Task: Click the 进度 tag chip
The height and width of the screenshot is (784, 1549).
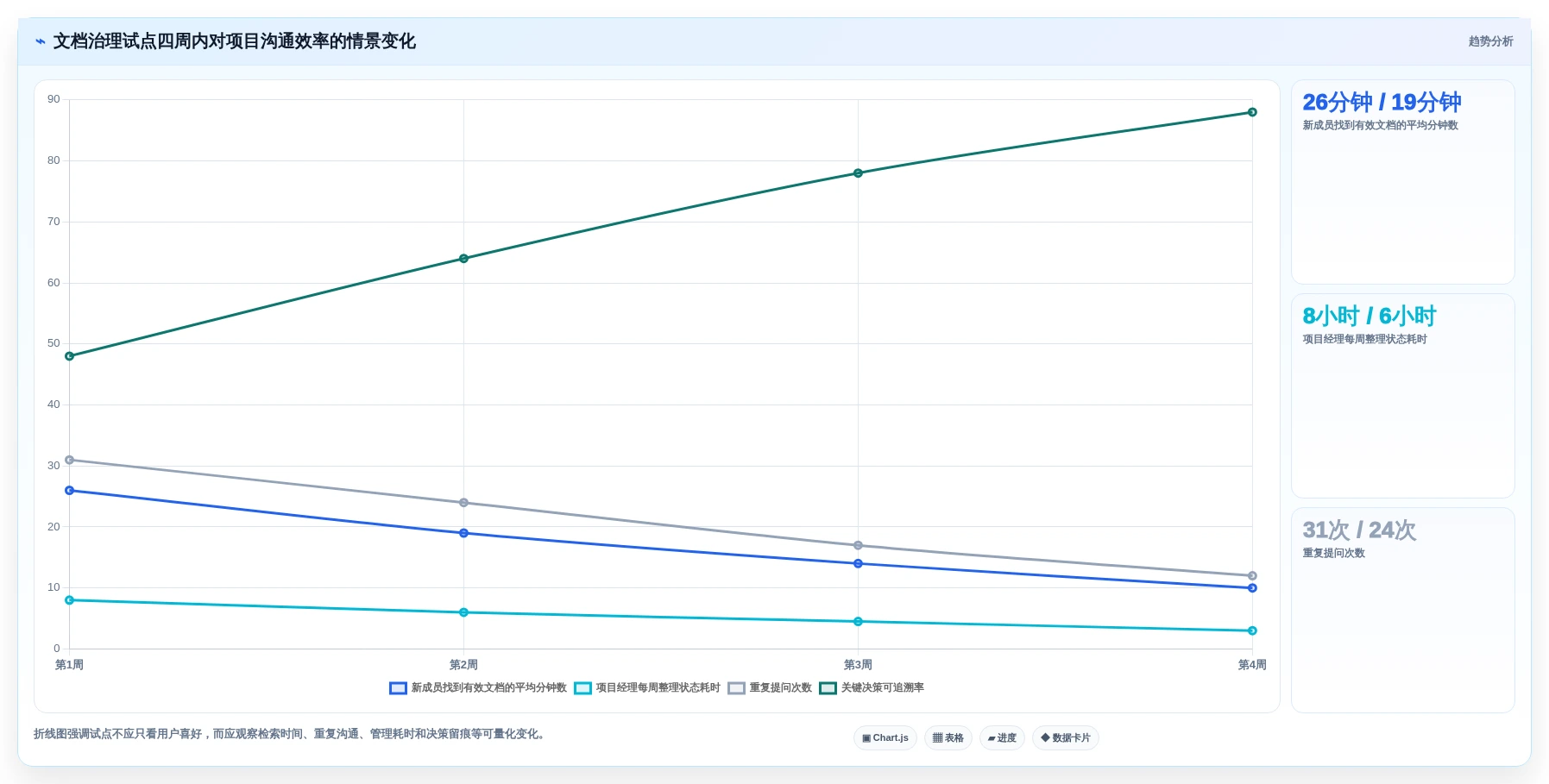Action: 1002,738
